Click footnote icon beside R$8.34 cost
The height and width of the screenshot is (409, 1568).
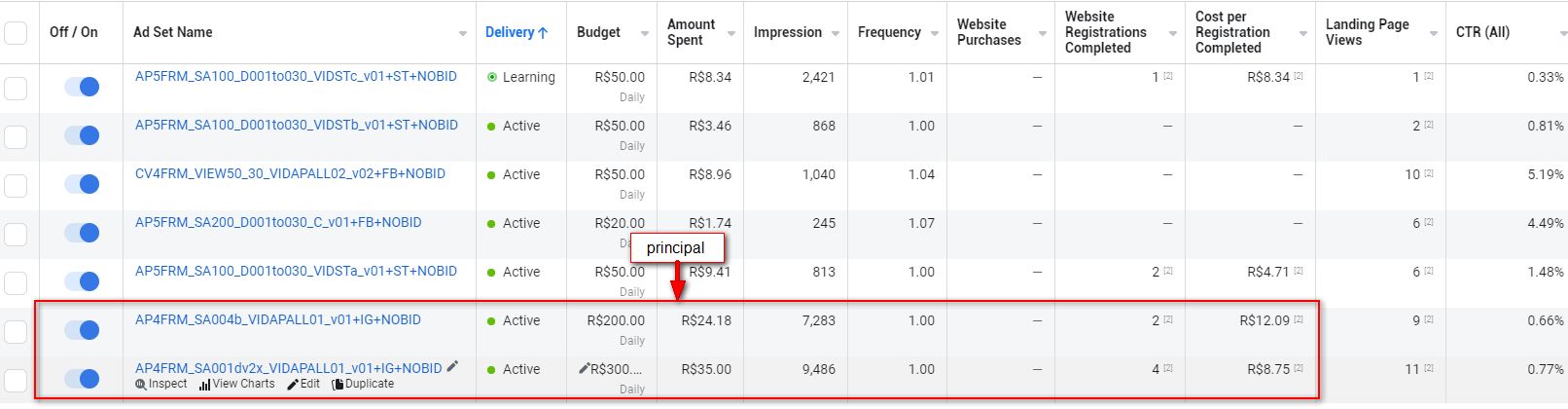tap(1299, 77)
